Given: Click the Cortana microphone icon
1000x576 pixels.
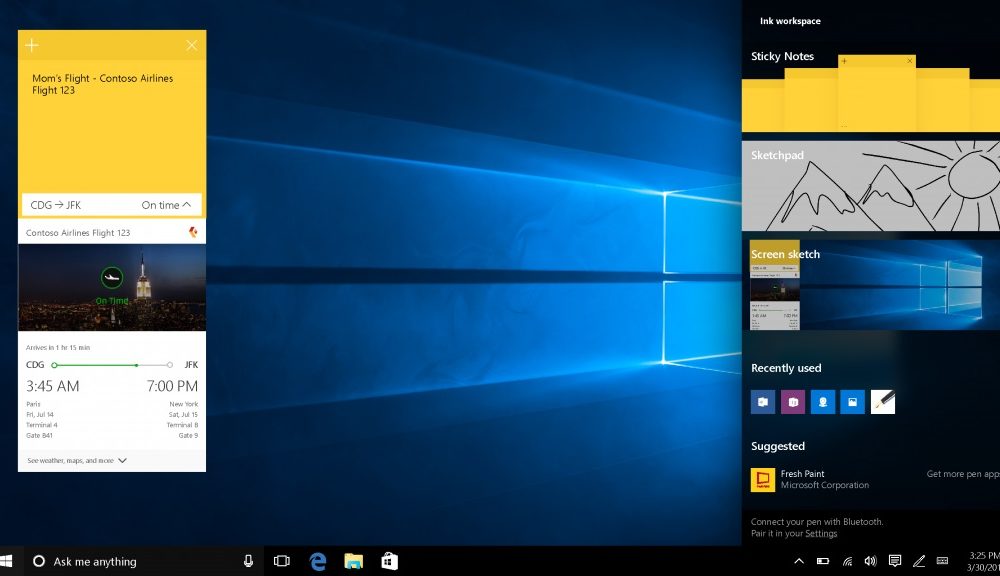Looking at the screenshot, I should click(x=248, y=561).
